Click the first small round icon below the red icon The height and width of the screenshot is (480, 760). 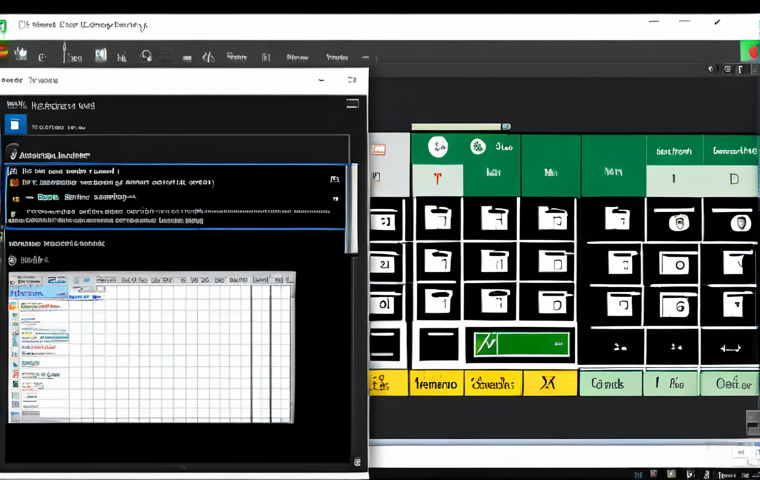click(711, 69)
